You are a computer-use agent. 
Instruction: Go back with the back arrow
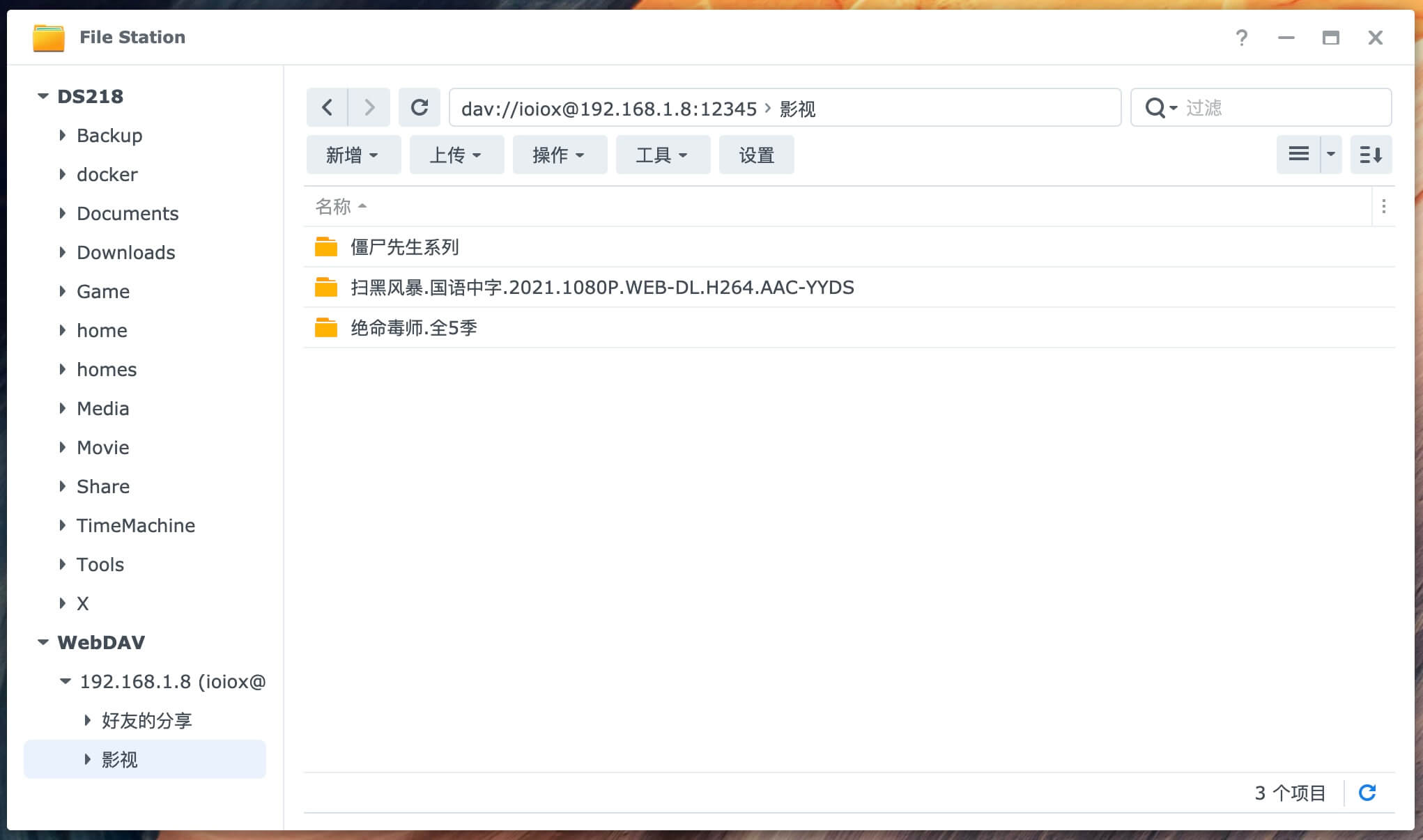(327, 107)
